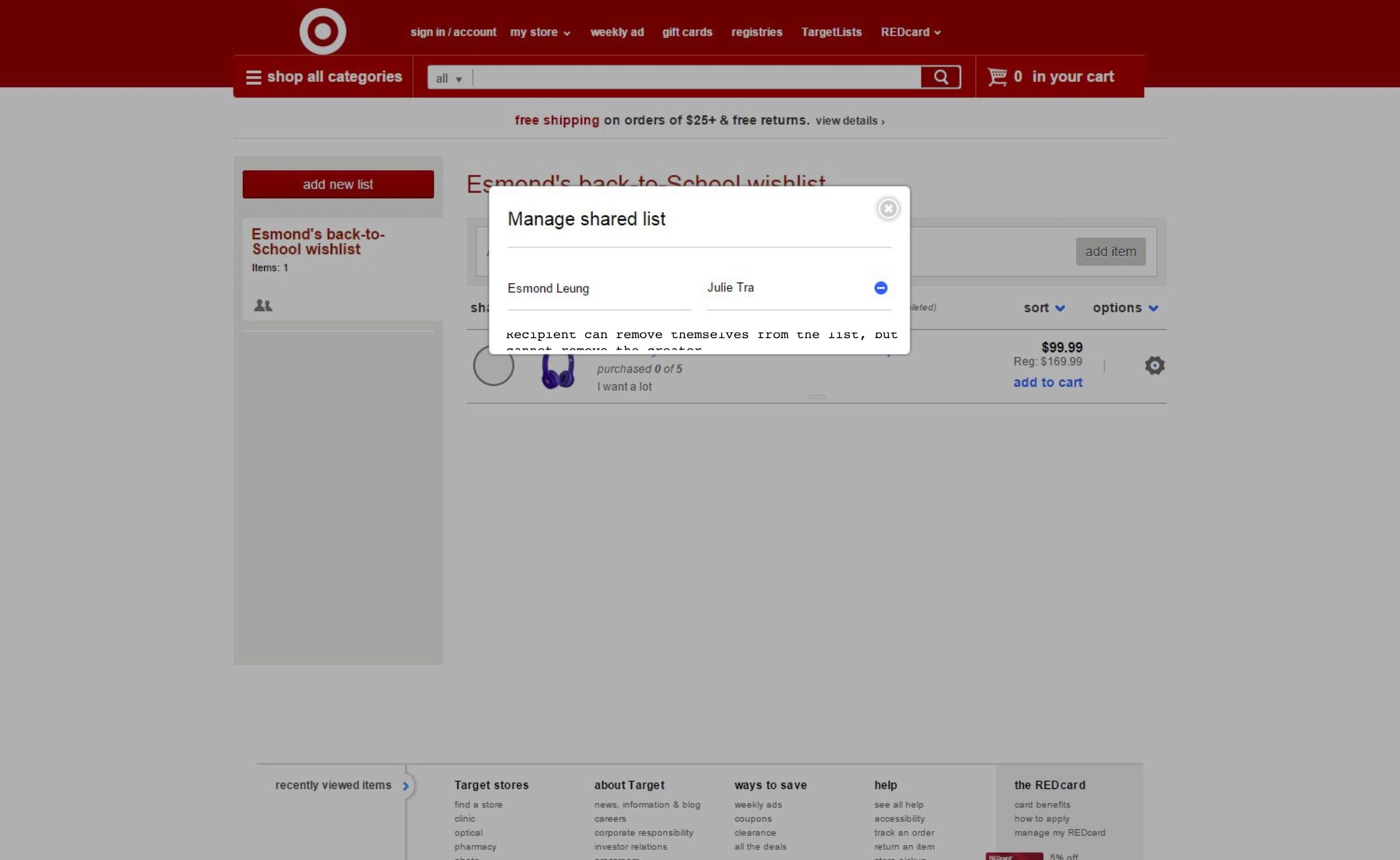Click the search magnifier button

tap(940, 77)
